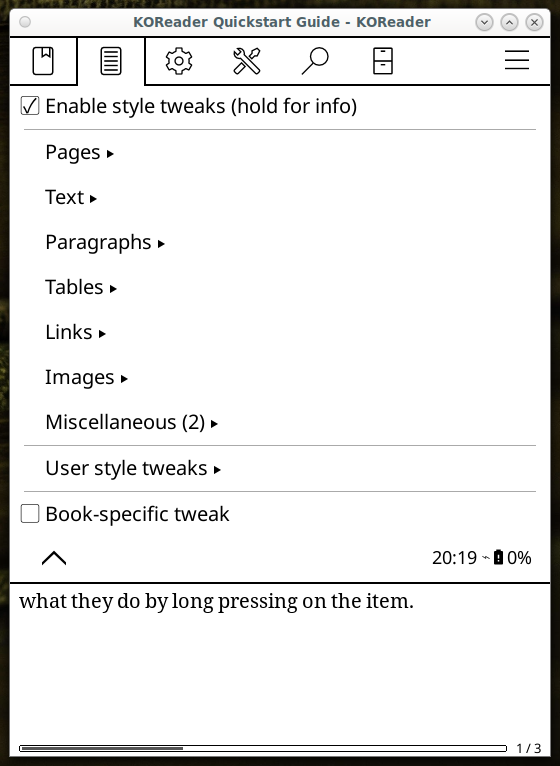Open the hamburger main menu icon
Screen dimensions: 560x766
(517, 60)
